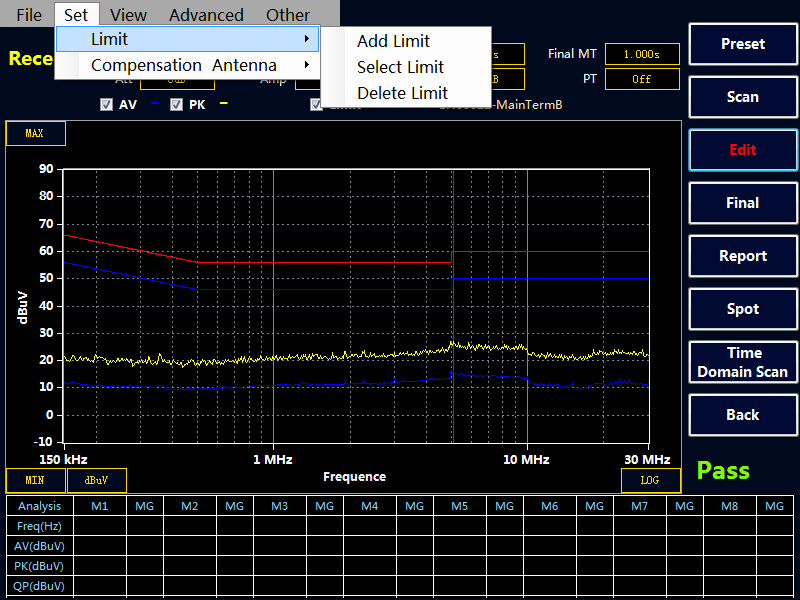Click the Final MT 1.000s field
This screenshot has height=600, width=800.
[x=641, y=54]
